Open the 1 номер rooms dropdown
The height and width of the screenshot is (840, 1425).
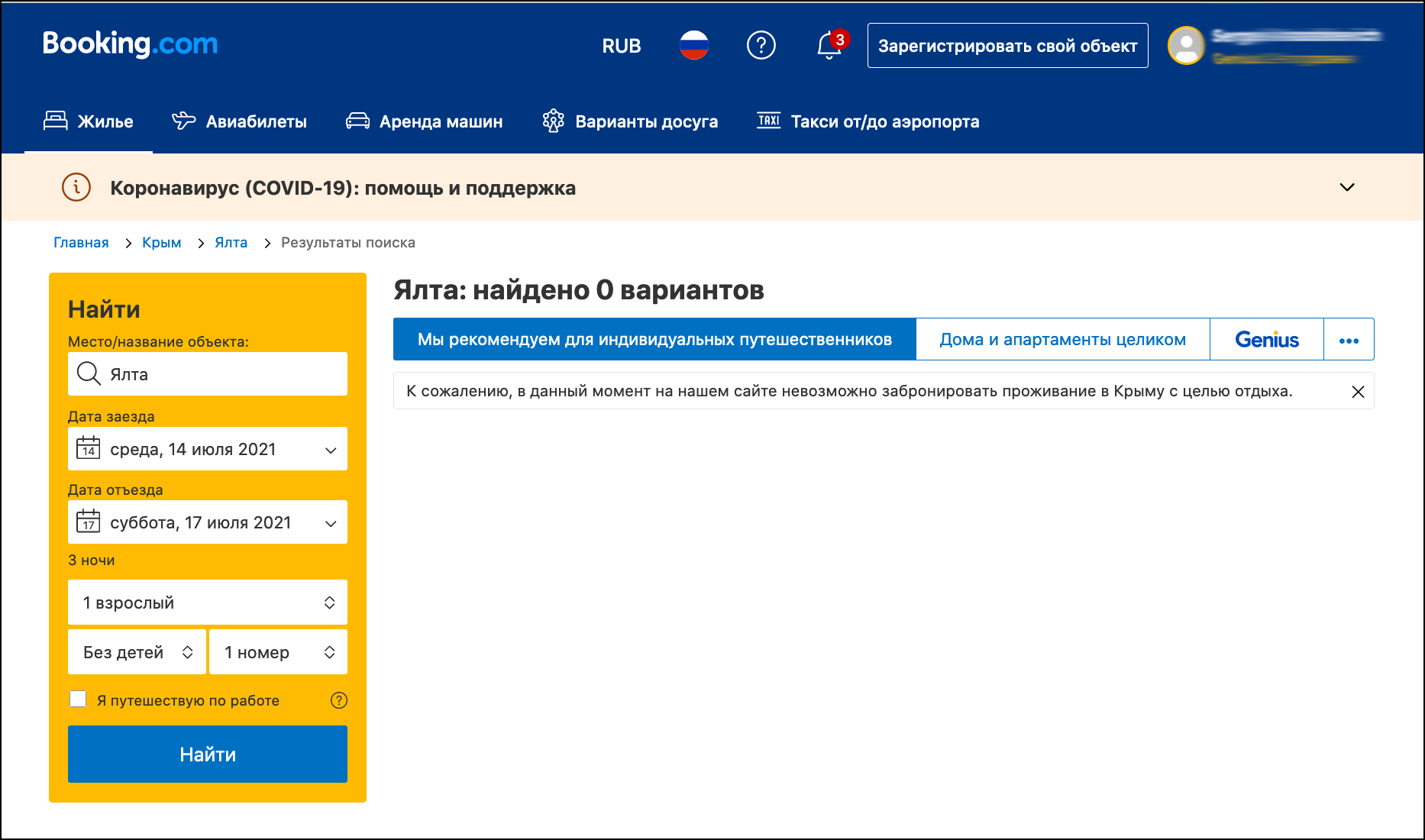point(279,651)
